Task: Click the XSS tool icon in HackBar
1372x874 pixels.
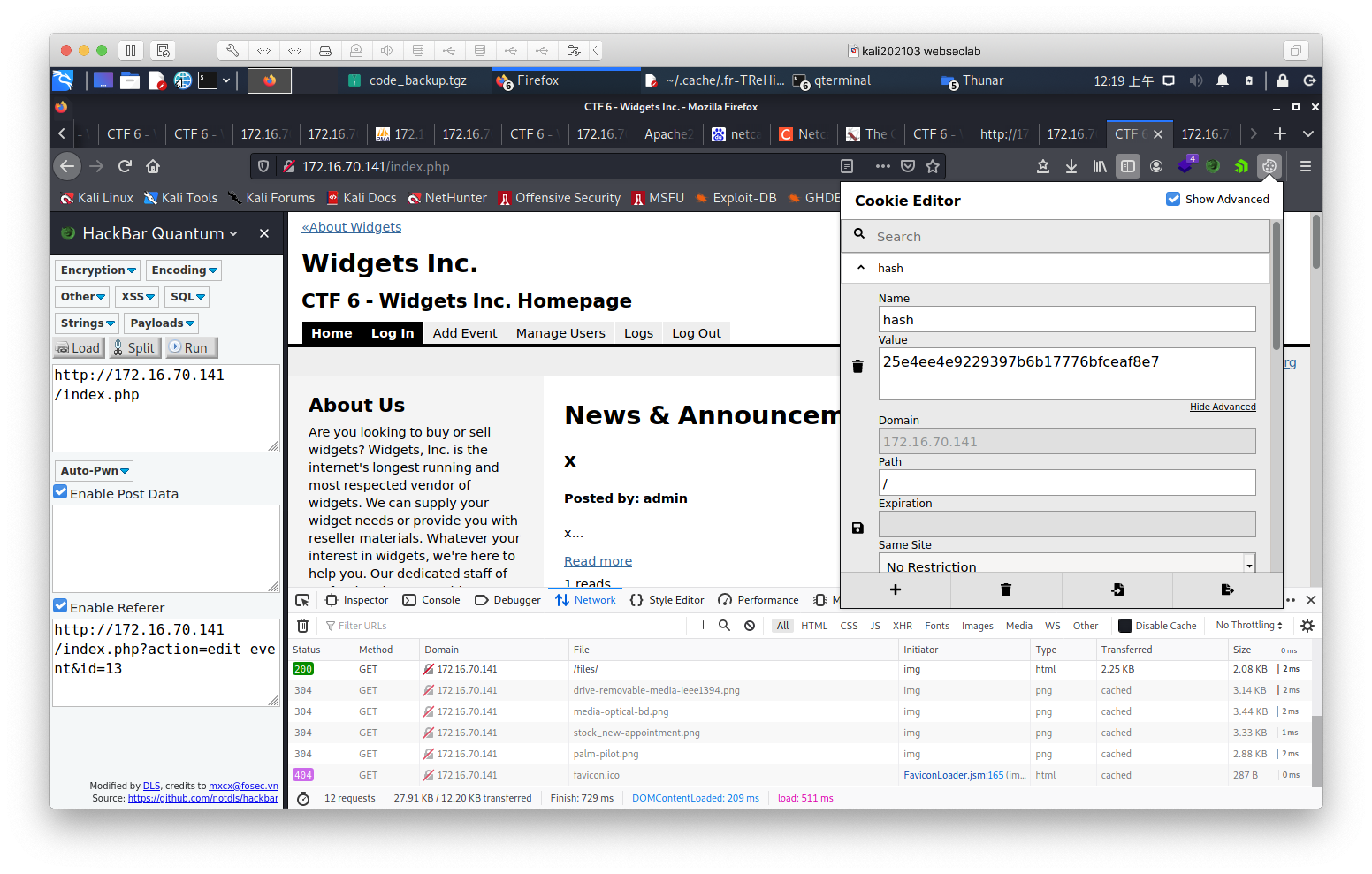Action: pos(137,296)
